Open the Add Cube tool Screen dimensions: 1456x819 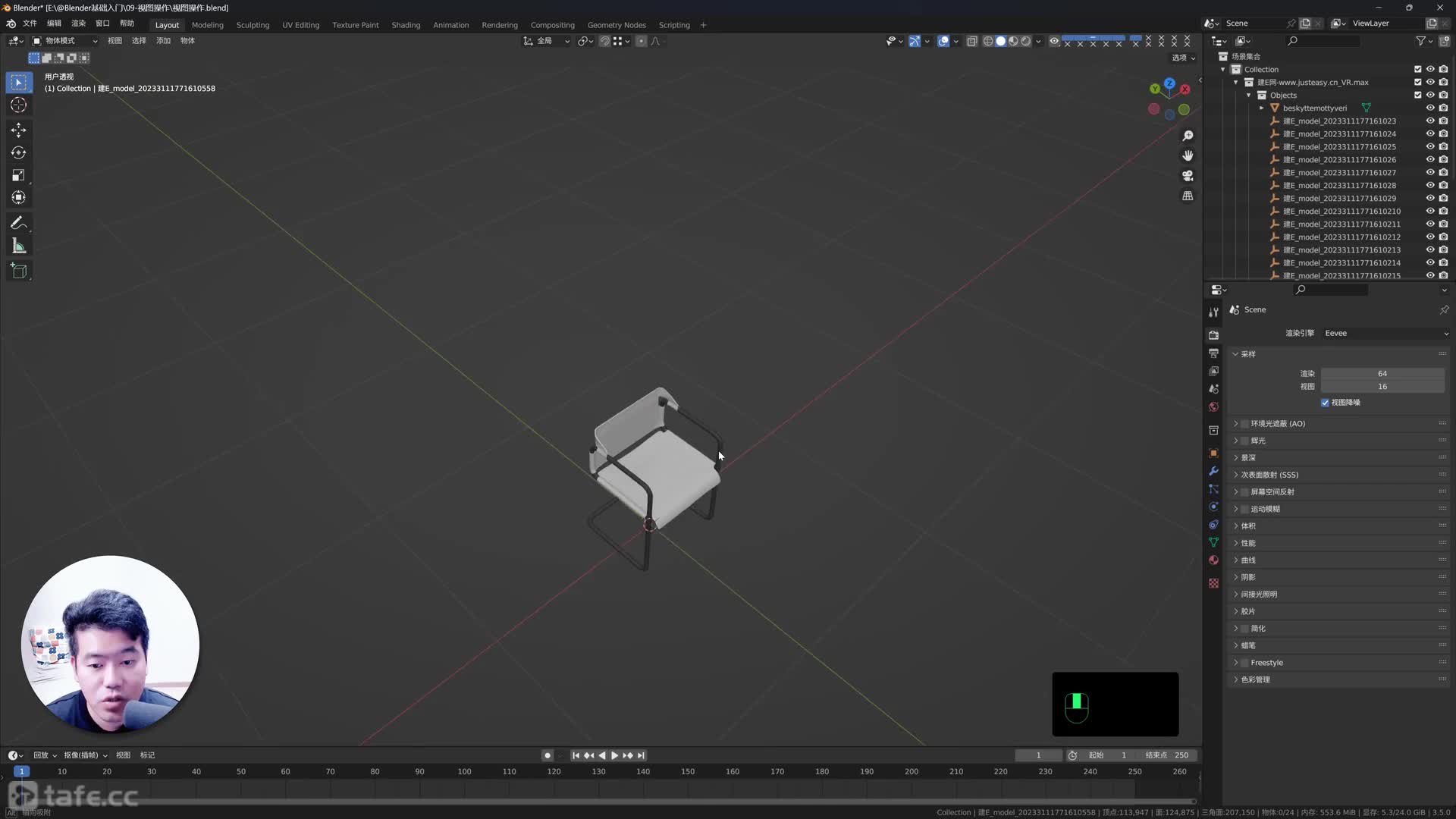(x=18, y=271)
